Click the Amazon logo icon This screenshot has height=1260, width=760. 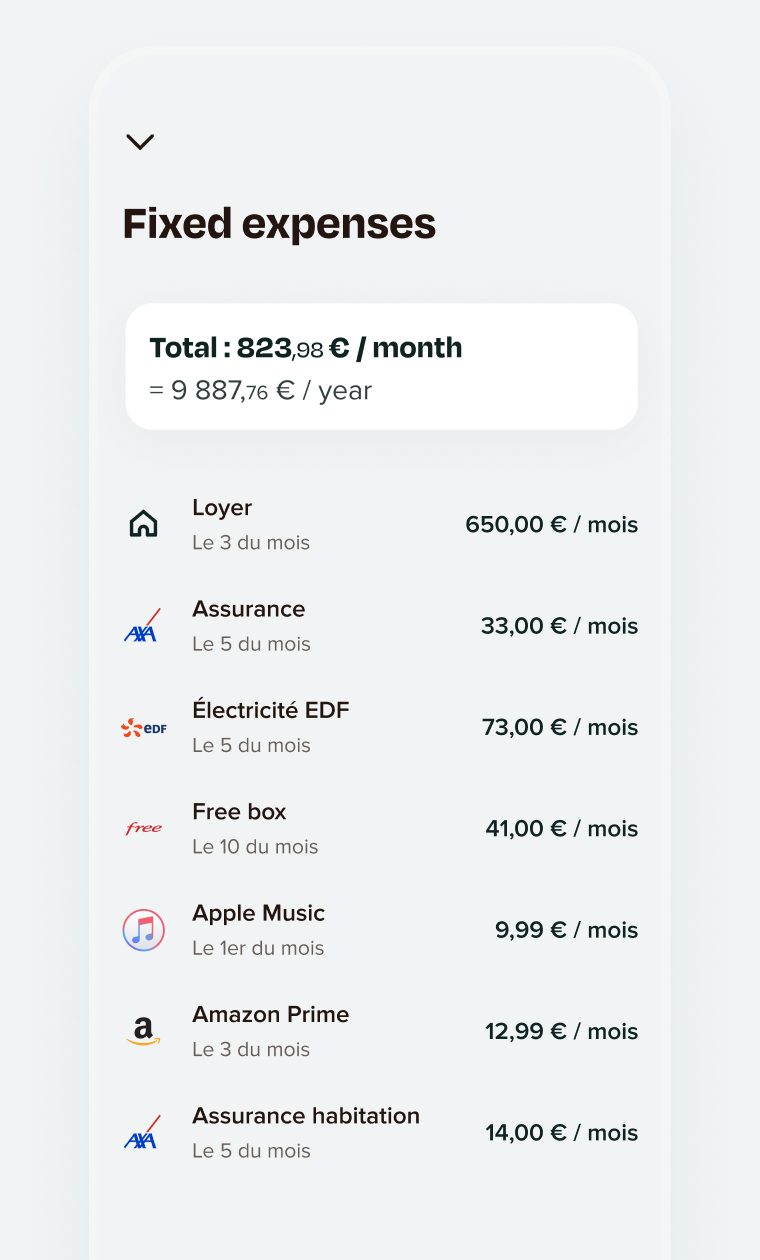143,1031
